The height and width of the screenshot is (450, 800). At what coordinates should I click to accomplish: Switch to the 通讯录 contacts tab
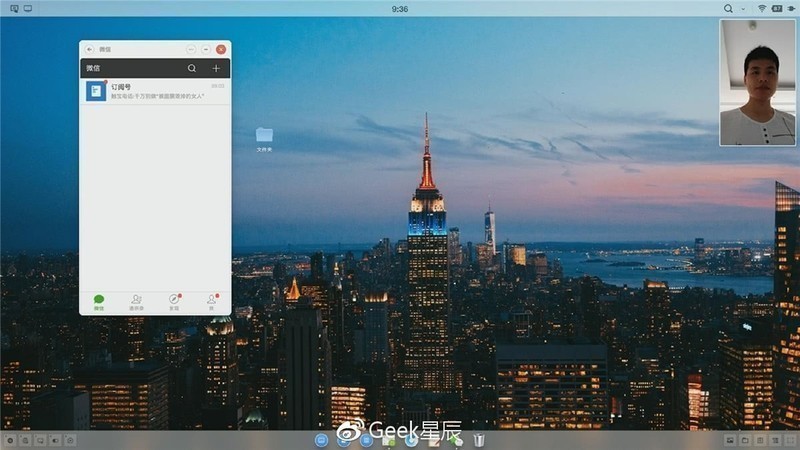coord(136,303)
